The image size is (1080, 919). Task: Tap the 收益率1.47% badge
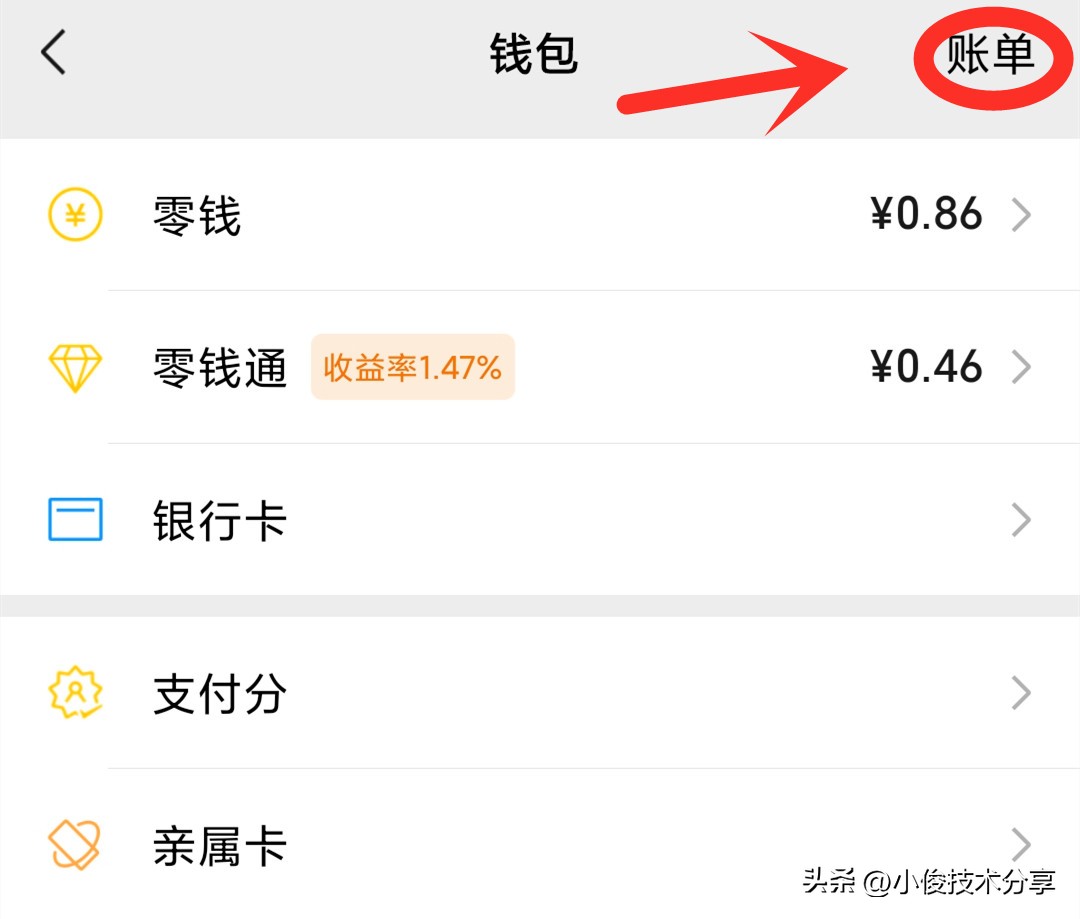(x=412, y=367)
